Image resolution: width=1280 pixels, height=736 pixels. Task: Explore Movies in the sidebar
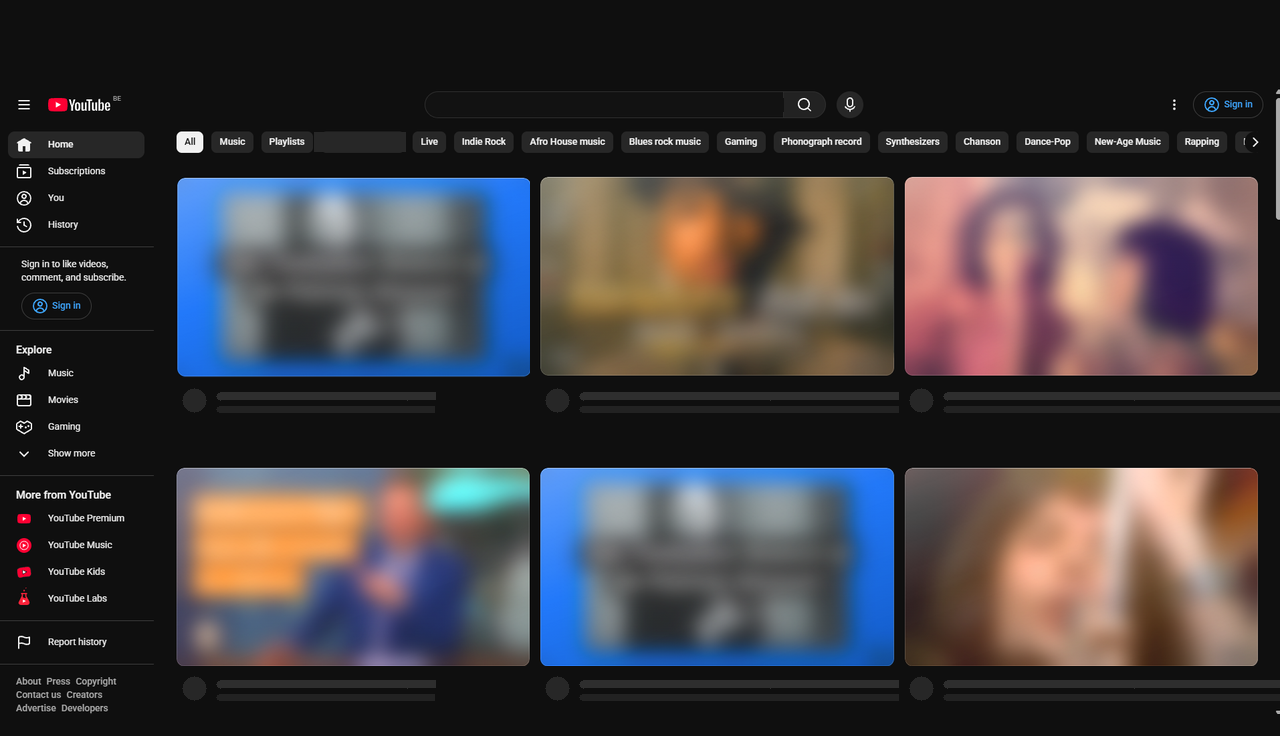tap(76, 400)
